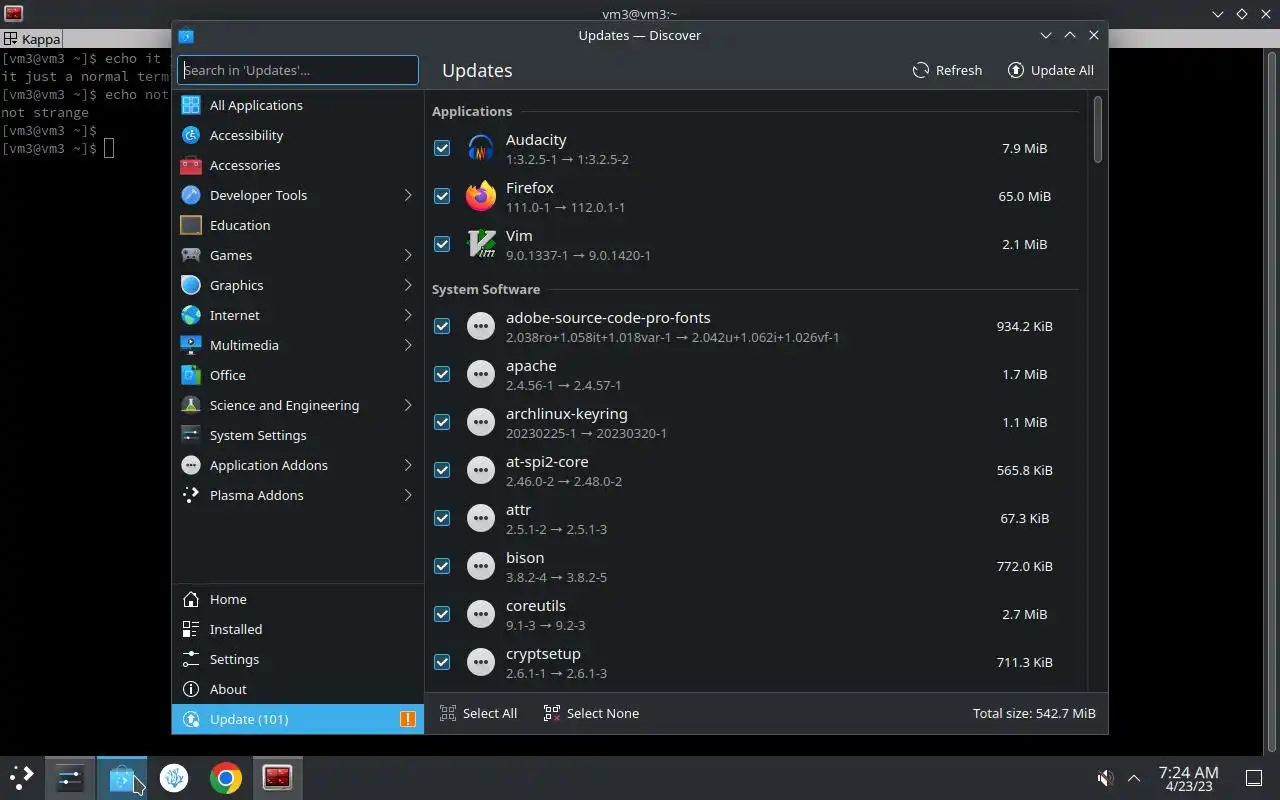Click the Update All button
The width and height of the screenshot is (1280, 800).
coord(1050,70)
